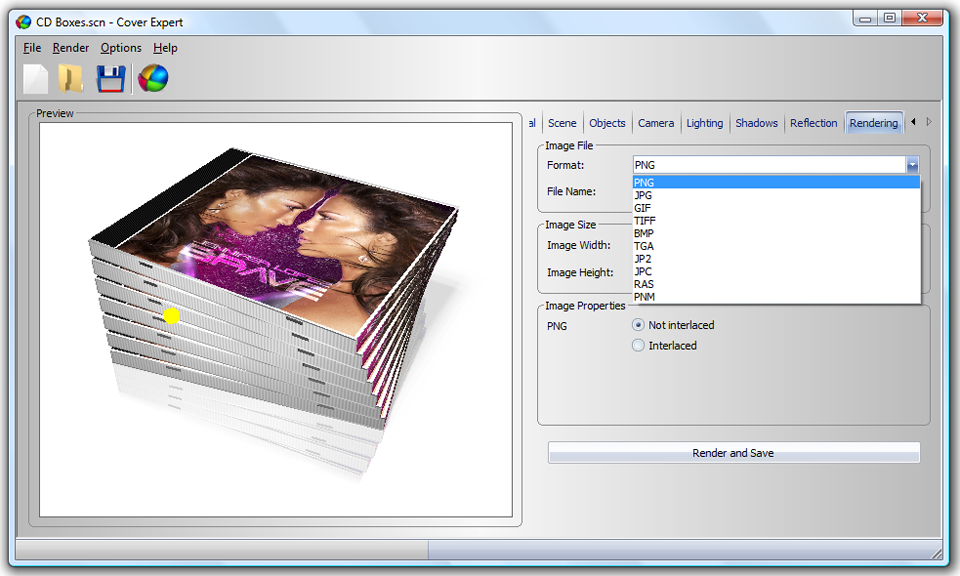Open the Options menu
Image resolution: width=960 pixels, height=576 pixels.
[x=121, y=48]
